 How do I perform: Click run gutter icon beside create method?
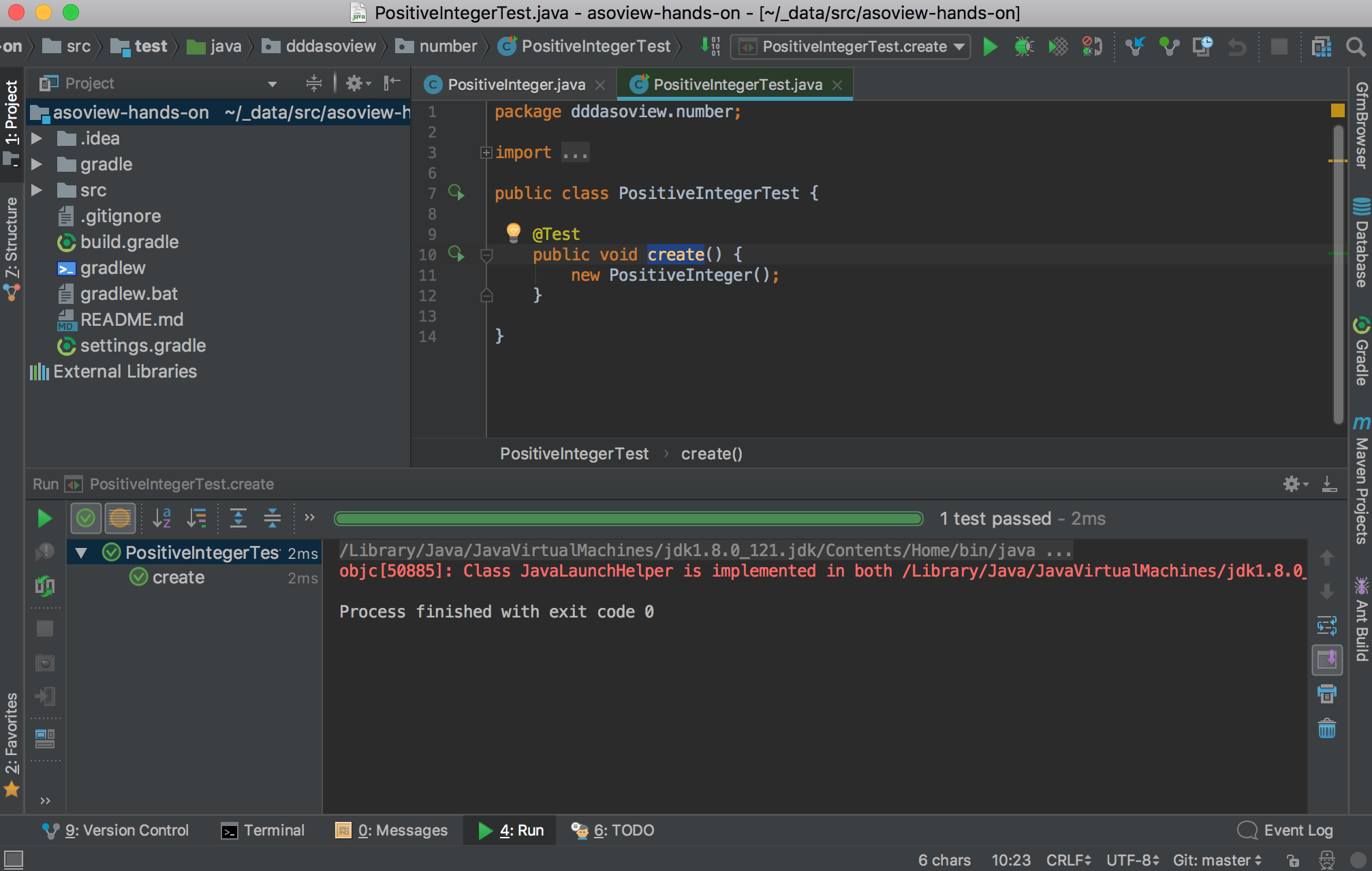[456, 254]
